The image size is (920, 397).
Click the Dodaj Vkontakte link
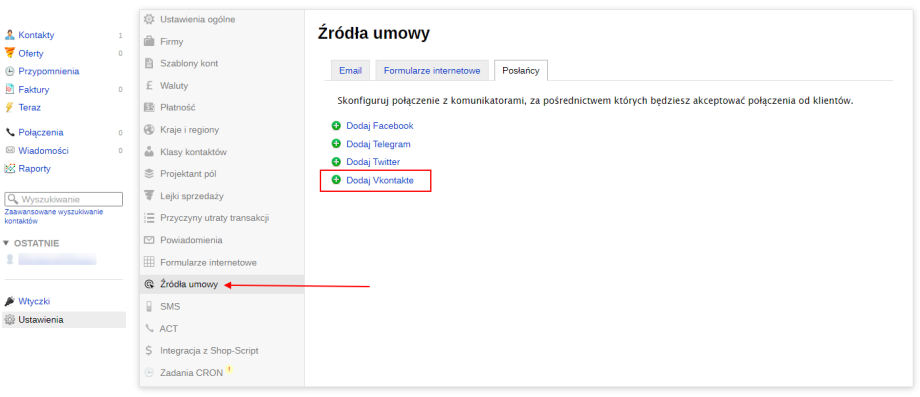[380, 181]
